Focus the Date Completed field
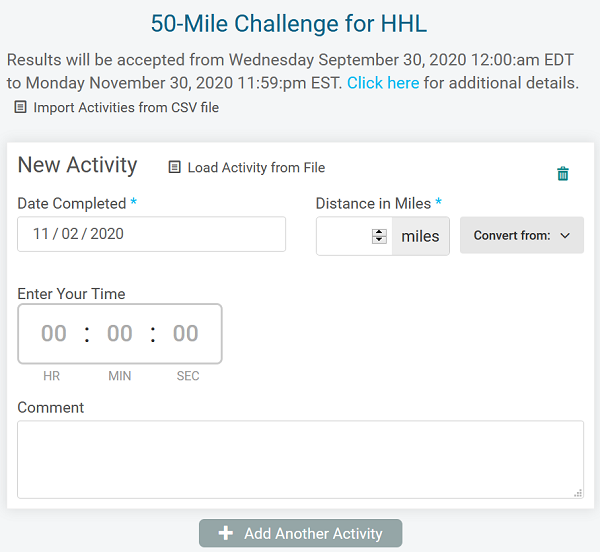The image size is (600, 552). point(152,234)
